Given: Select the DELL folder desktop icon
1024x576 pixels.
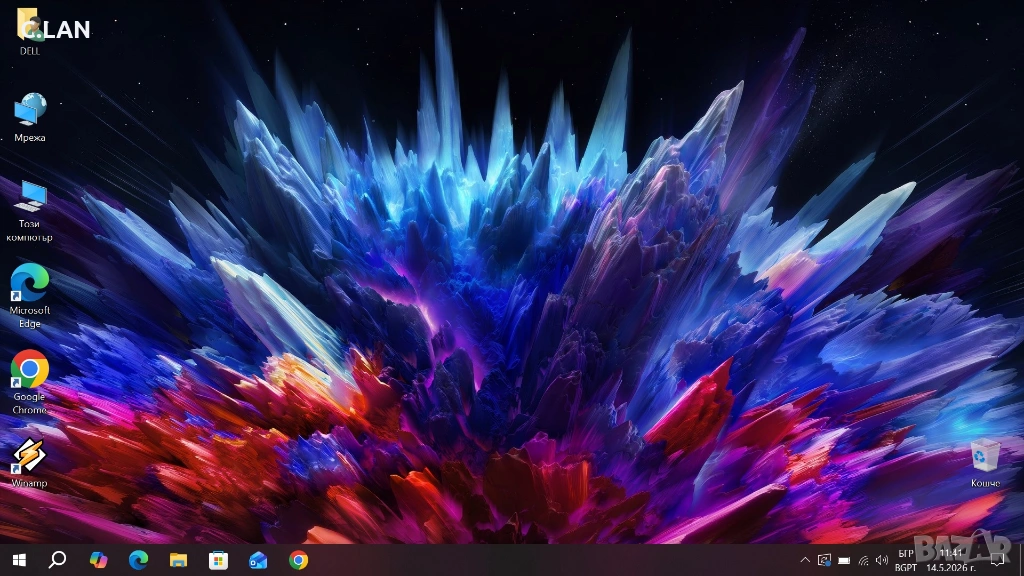Looking at the screenshot, I should coord(29,33).
